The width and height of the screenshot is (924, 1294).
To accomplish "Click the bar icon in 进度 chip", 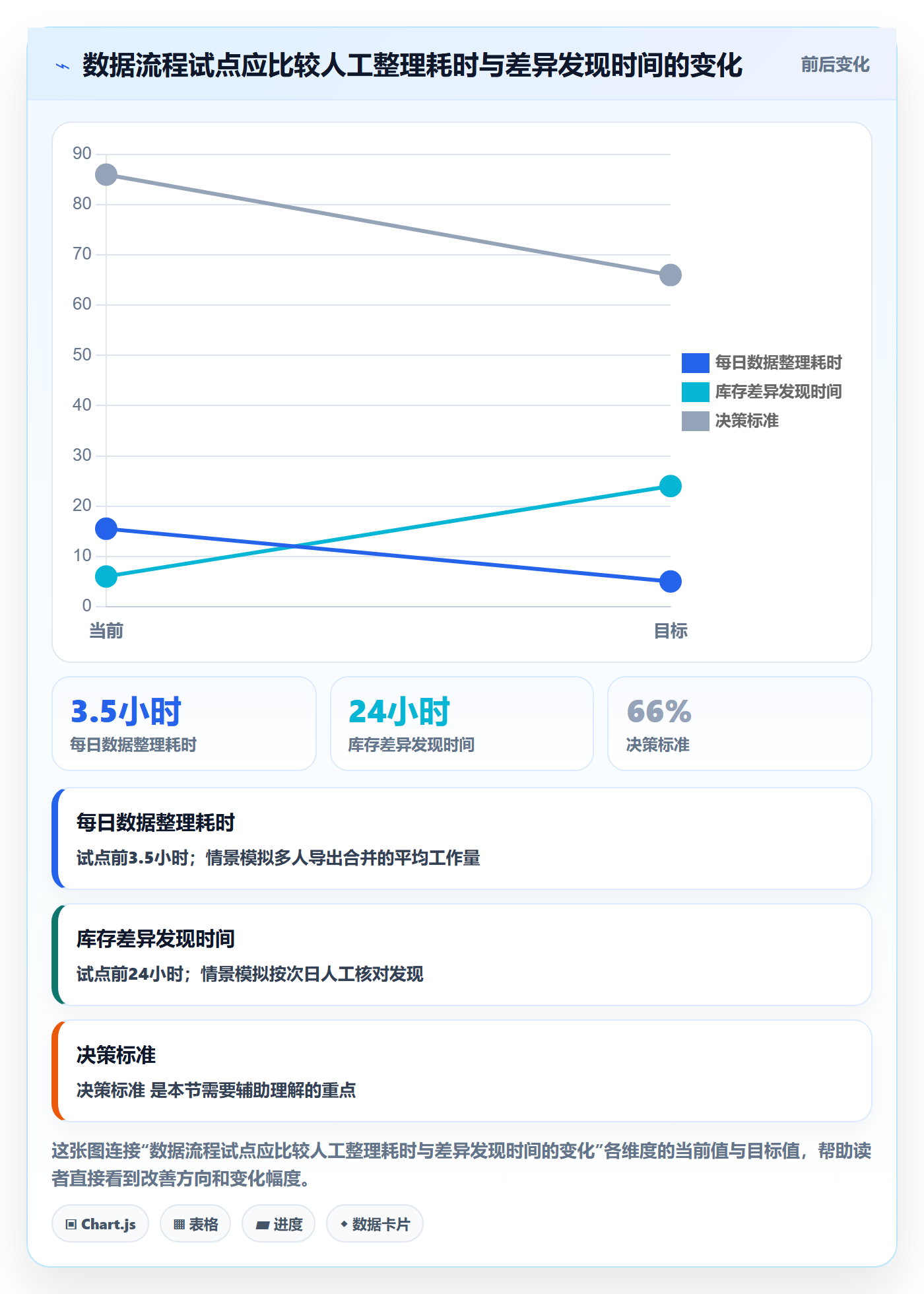I will [263, 1225].
